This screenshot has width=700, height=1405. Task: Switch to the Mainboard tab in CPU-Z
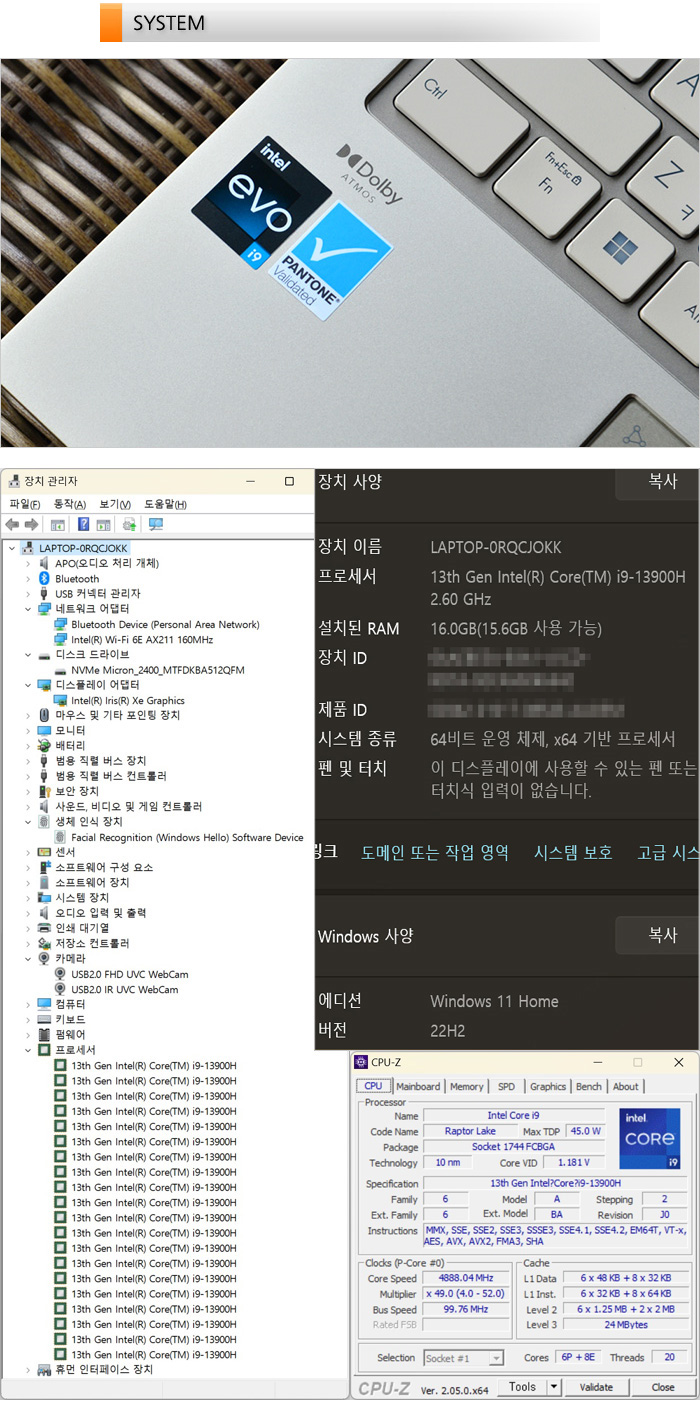coord(417,1086)
